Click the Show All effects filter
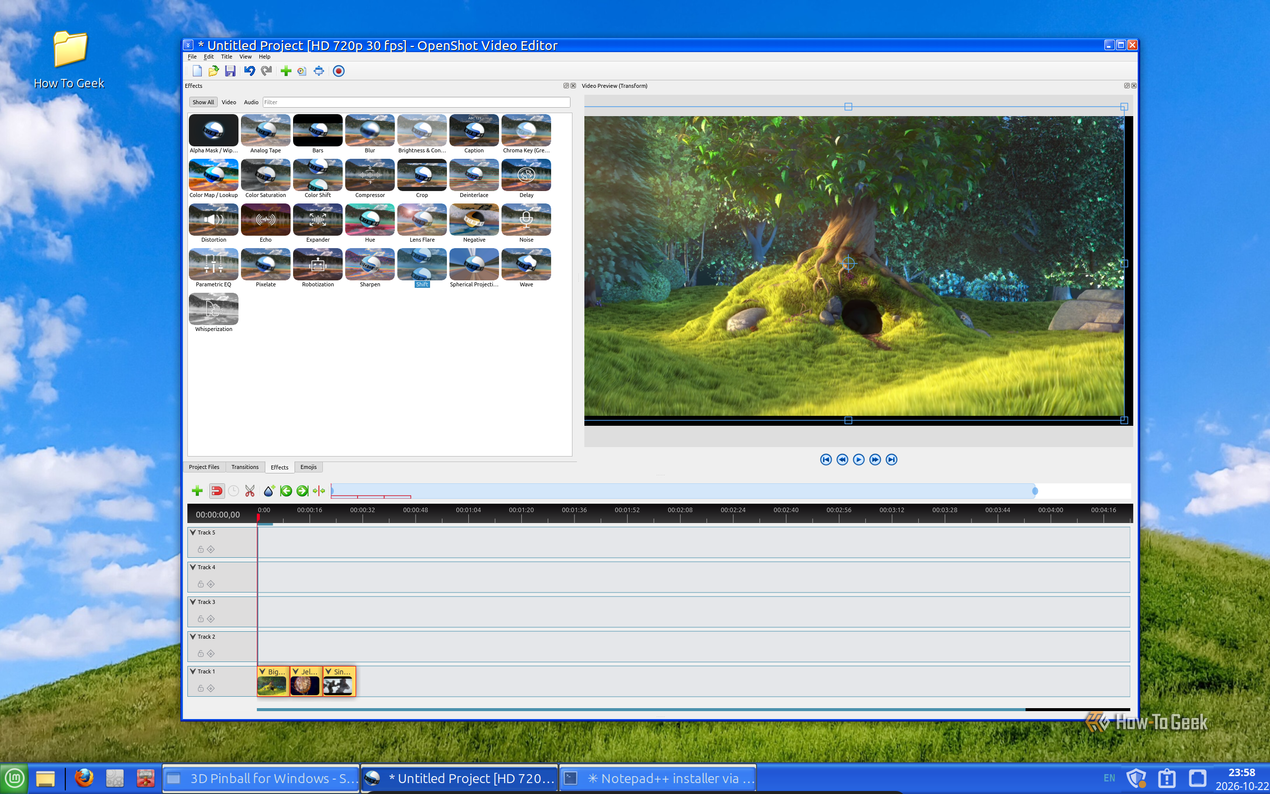The image size is (1270, 794). point(203,102)
